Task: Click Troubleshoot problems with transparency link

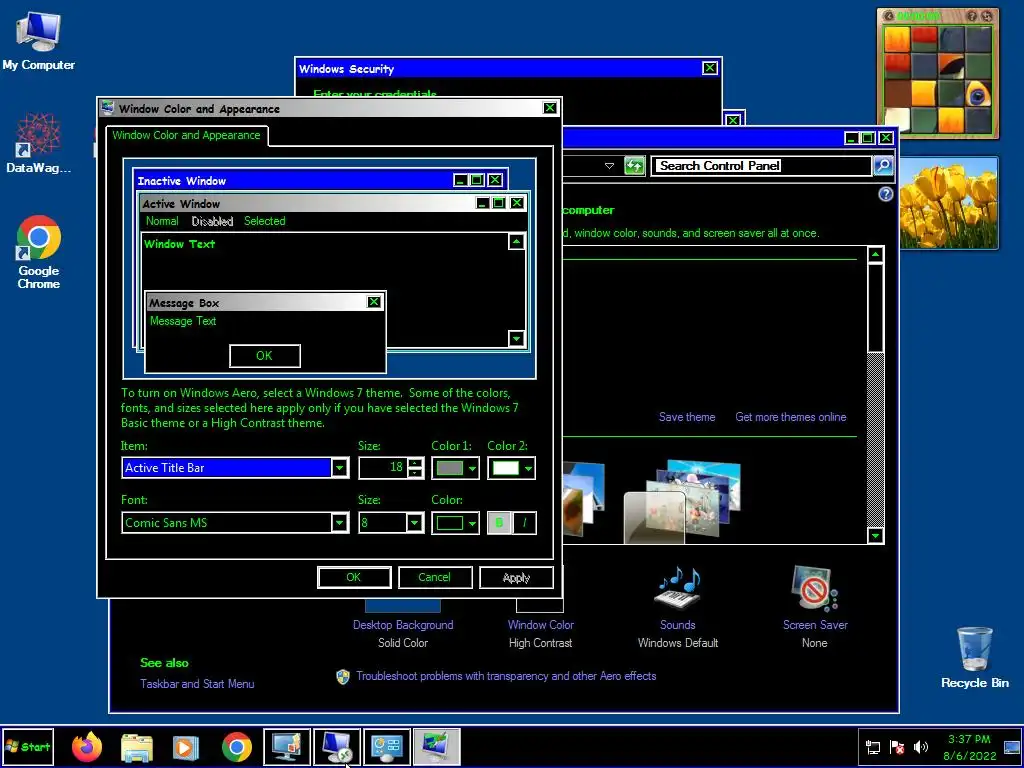Action: 506,676
